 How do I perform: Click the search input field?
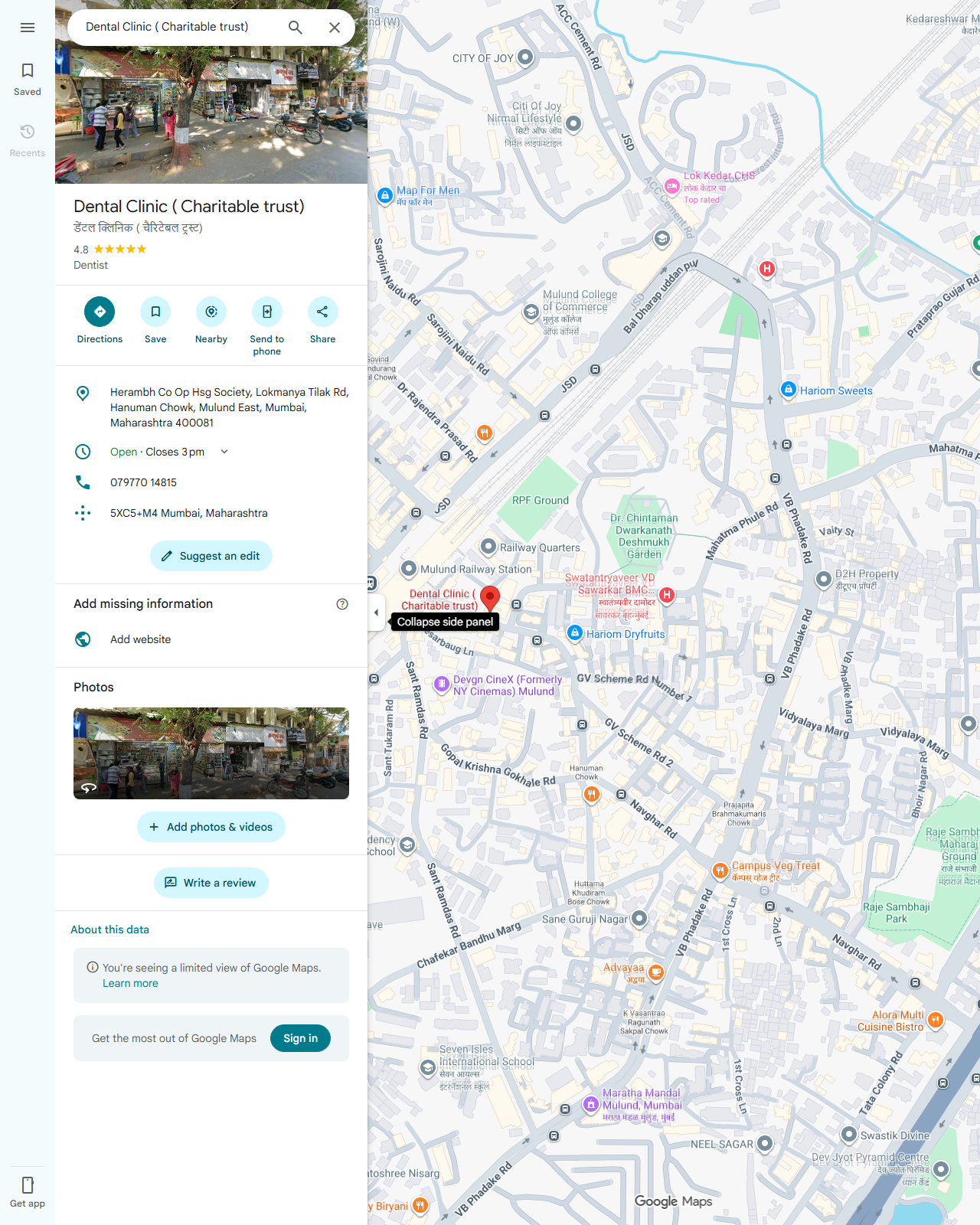(176, 27)
